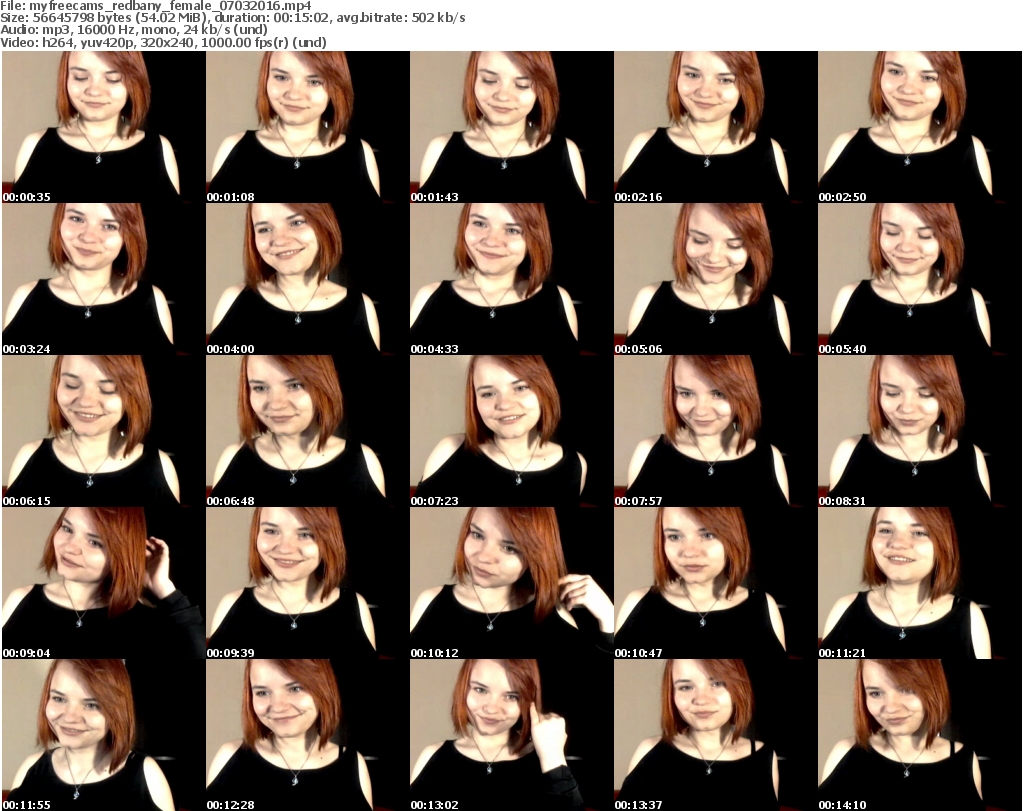Select the last thumbnail at 00:14:10
This screenshot has height=811, width=1024.
click(918, 735)
